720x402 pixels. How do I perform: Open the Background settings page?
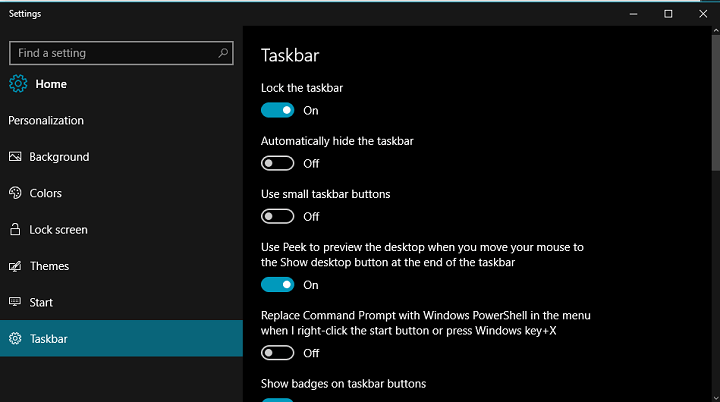tap(121, 157)
